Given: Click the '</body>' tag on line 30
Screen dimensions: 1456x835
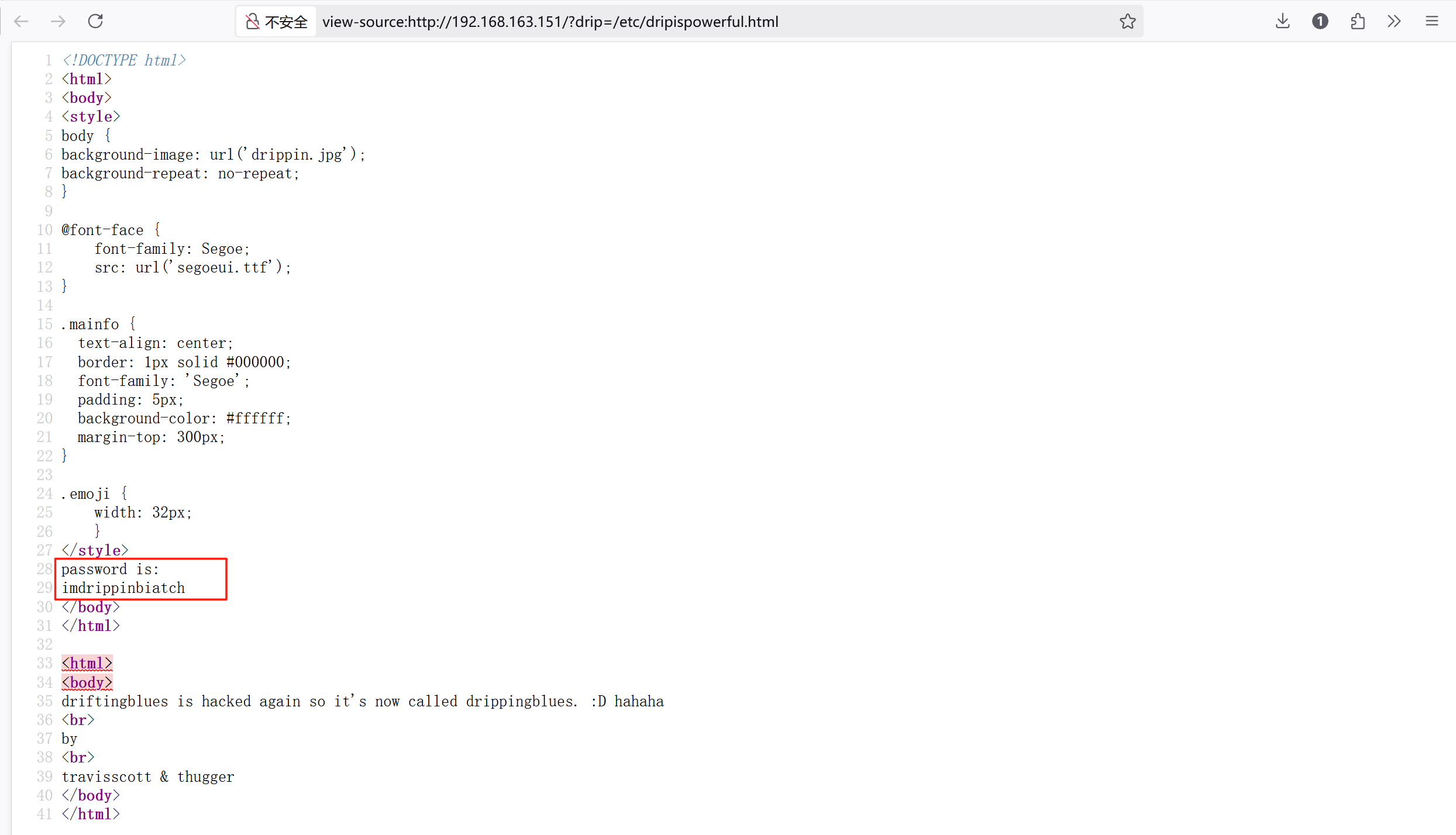Looking at the screenshot, I should click(x=91, y=607).
